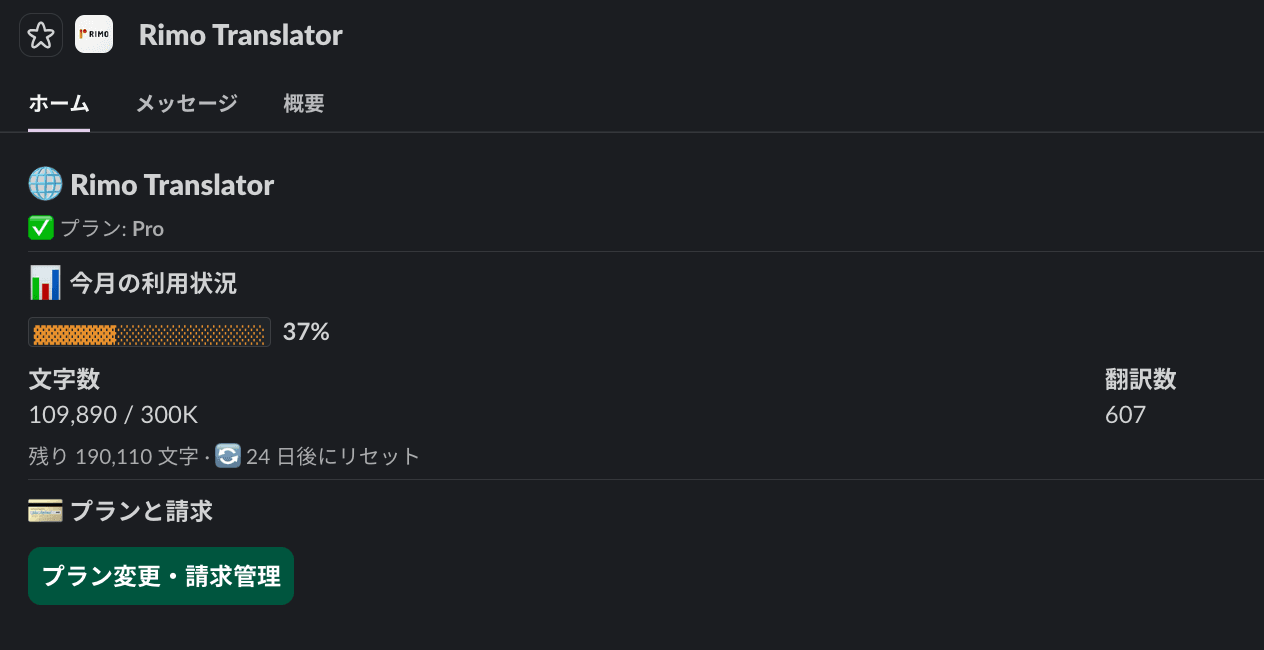The image size is (1264, 650).
Task: Click the 37% usage indicator
Action: [x=305, y=331]
